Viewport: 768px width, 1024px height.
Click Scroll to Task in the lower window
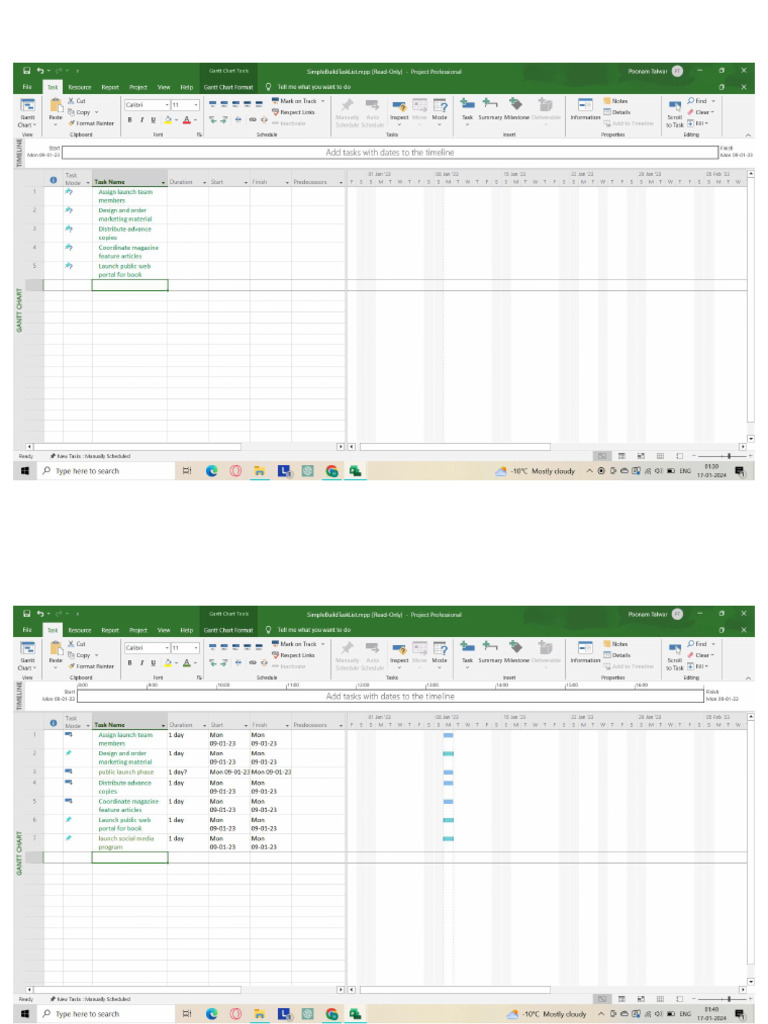coord(675,651)
